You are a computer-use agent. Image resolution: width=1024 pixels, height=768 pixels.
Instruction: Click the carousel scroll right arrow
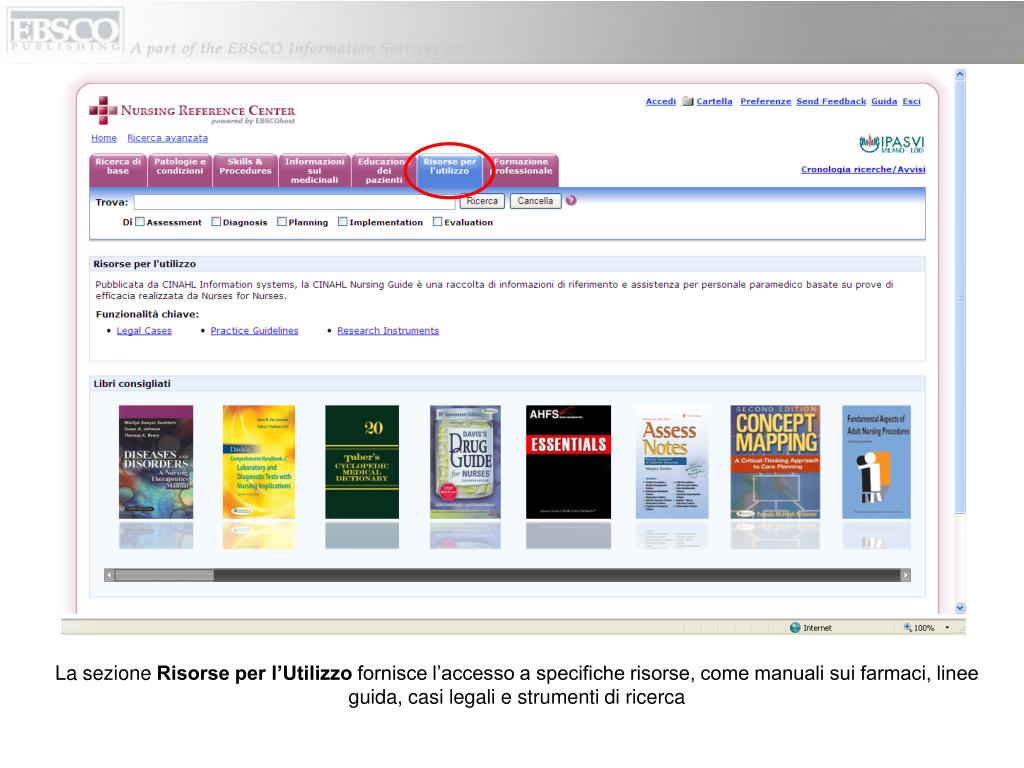tap(905, 575)
